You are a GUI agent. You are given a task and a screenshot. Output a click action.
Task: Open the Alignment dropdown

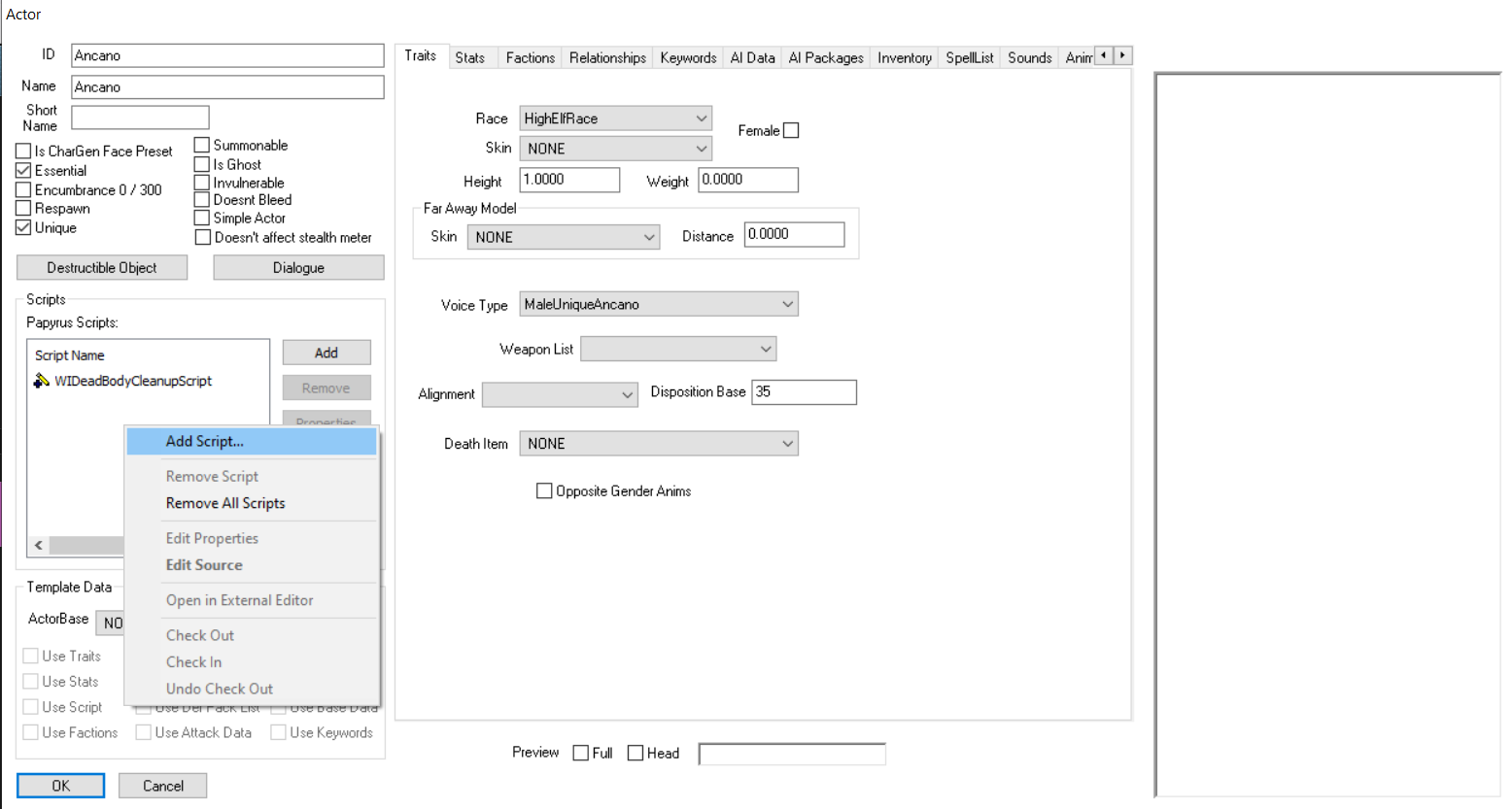[627, 394]
